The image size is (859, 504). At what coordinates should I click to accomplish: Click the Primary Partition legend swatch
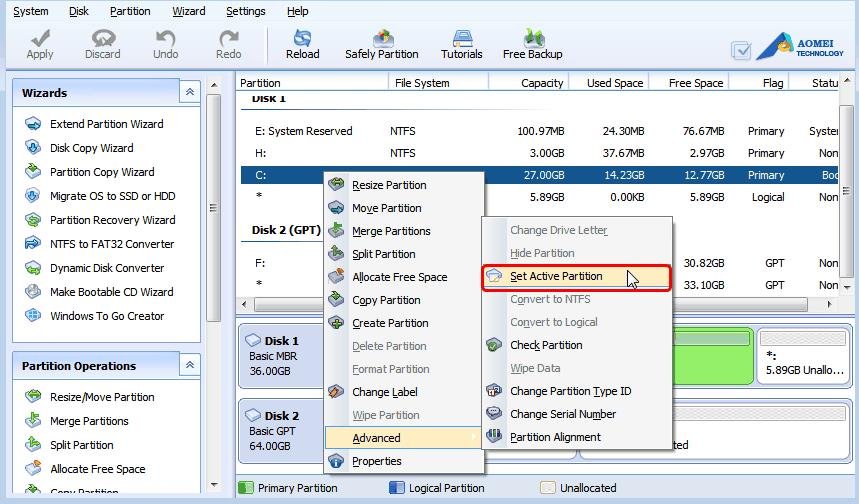246,488
